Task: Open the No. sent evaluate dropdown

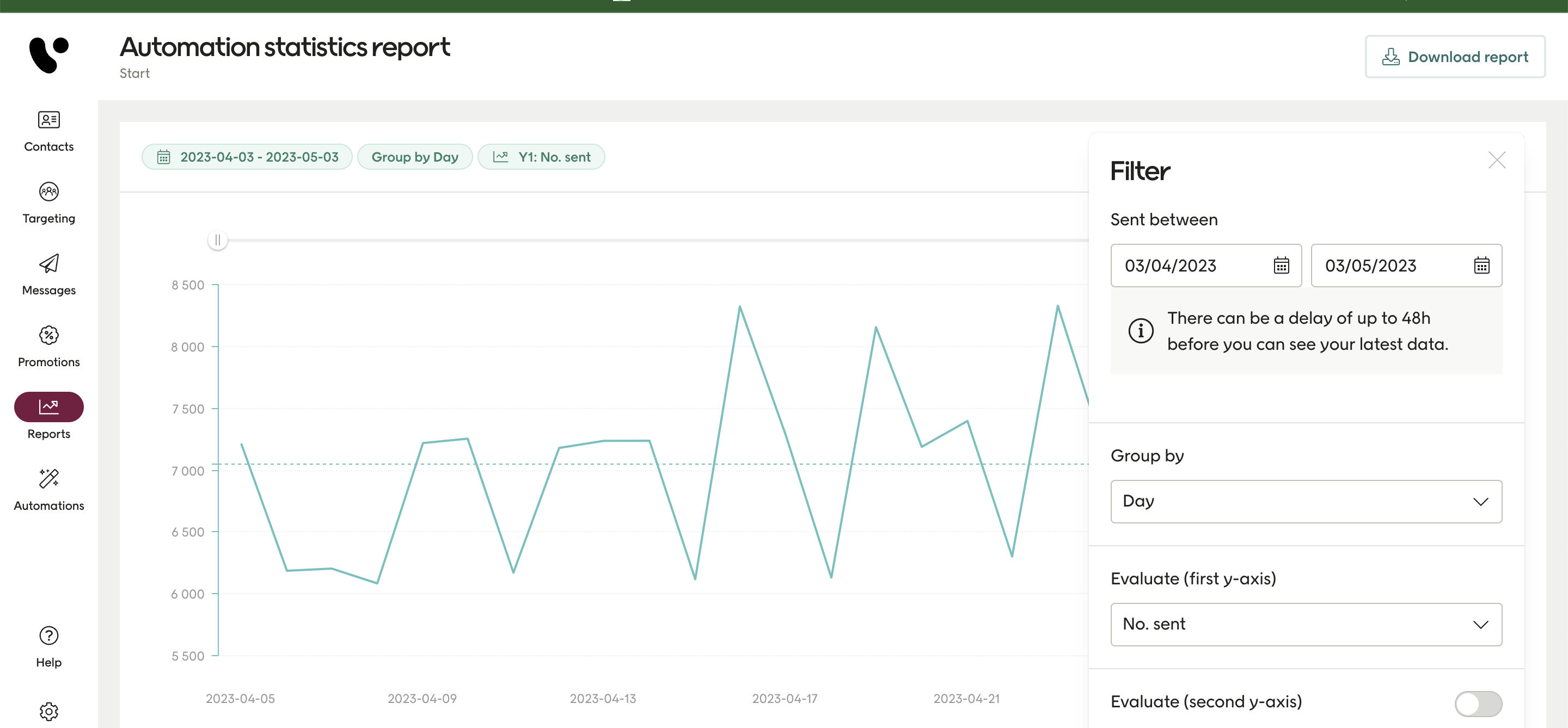Action: 1306,624
